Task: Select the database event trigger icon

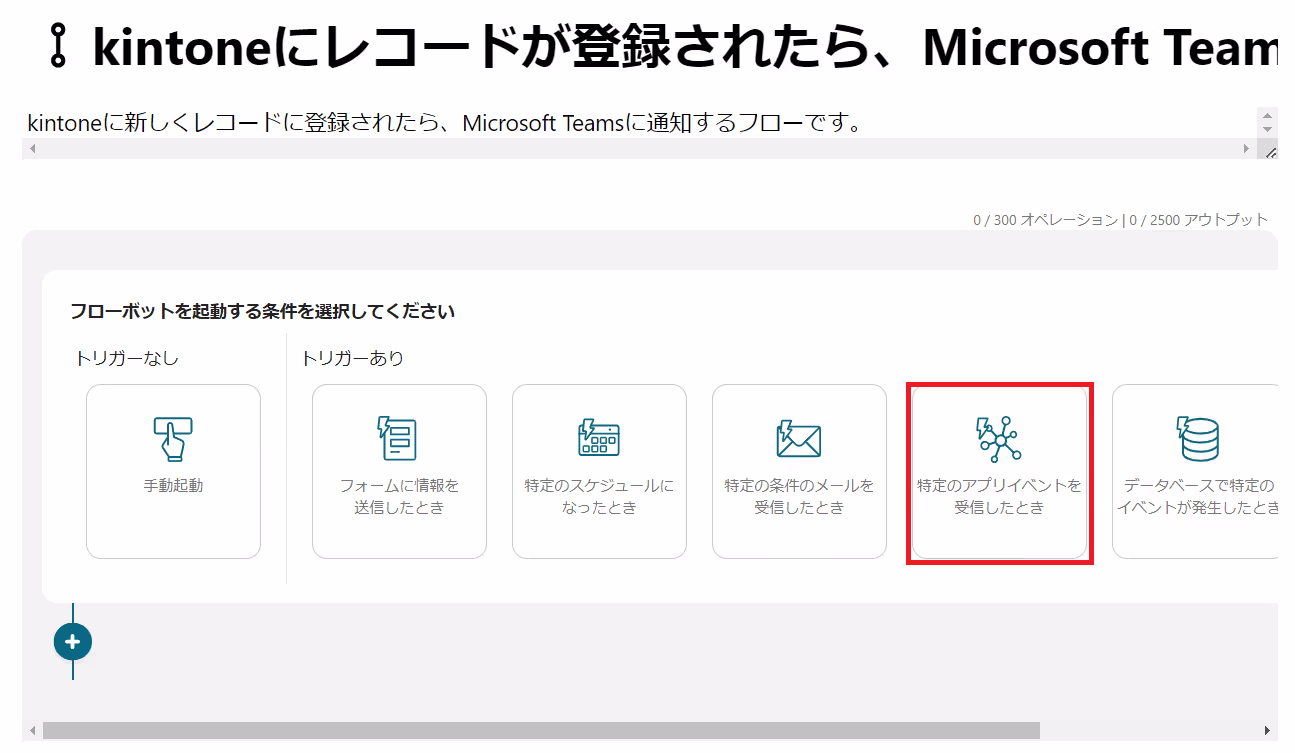Action: coord(1198,438)
